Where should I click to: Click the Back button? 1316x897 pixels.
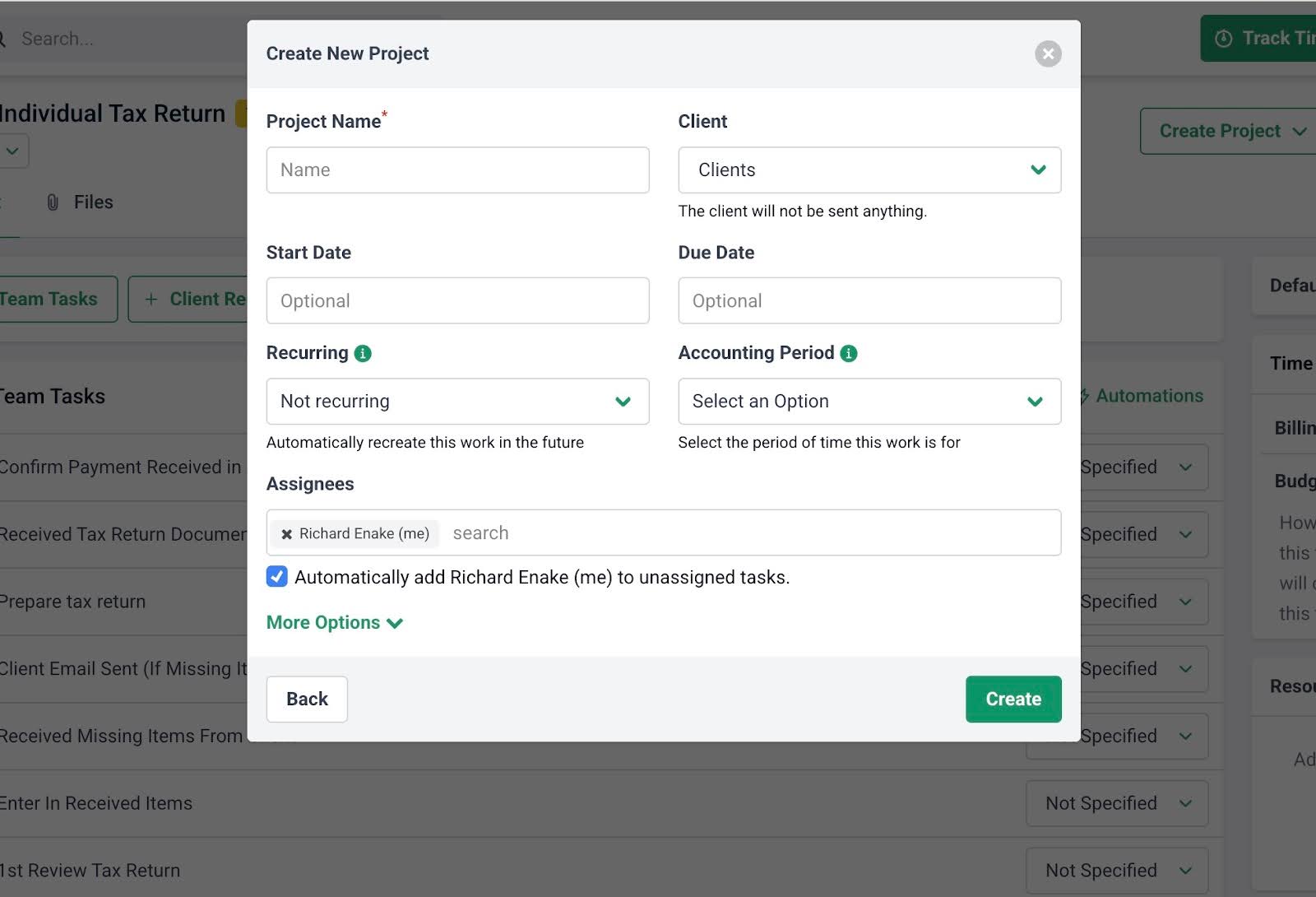(x=306, y=699)
